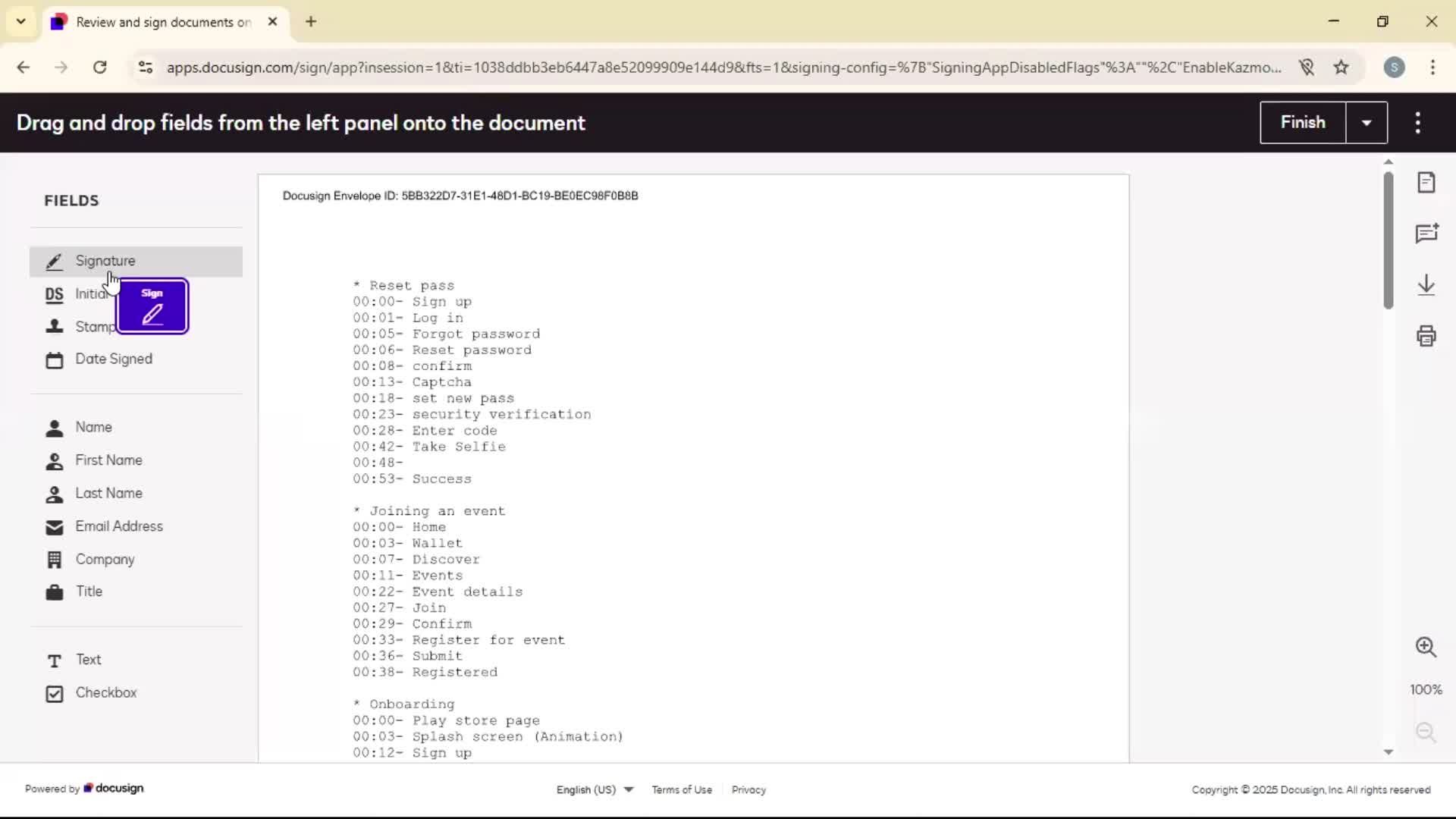Zoom in on the document
The image size is (1456, 819).
click(1426, 647)
